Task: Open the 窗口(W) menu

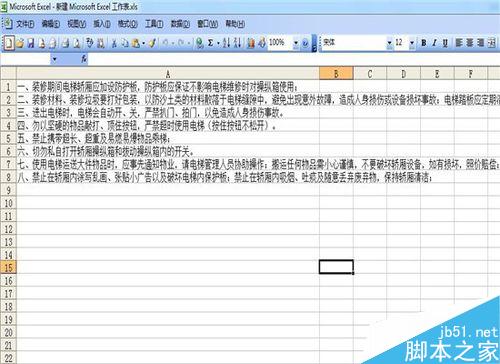Action: pos(207,24)
